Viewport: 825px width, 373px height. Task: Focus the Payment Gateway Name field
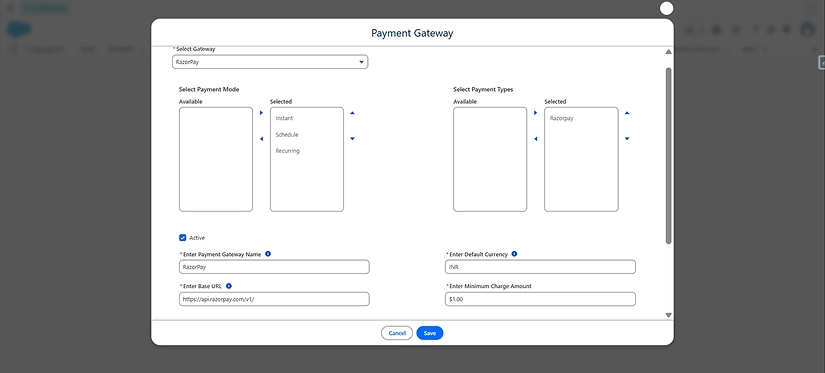274,267
